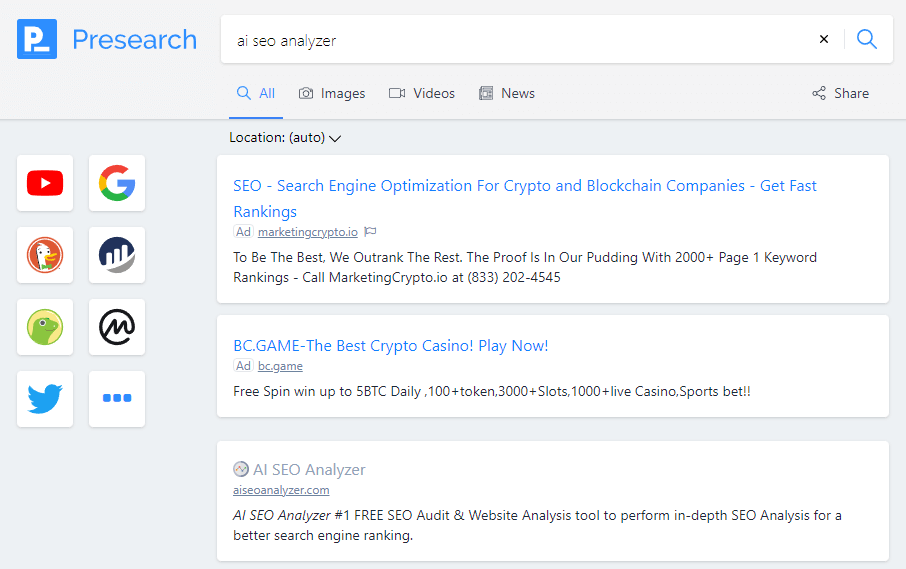Open the aiseoanalyzer.com URL link
This screenshot has height=569, width=906.
(x=281, y=490)
